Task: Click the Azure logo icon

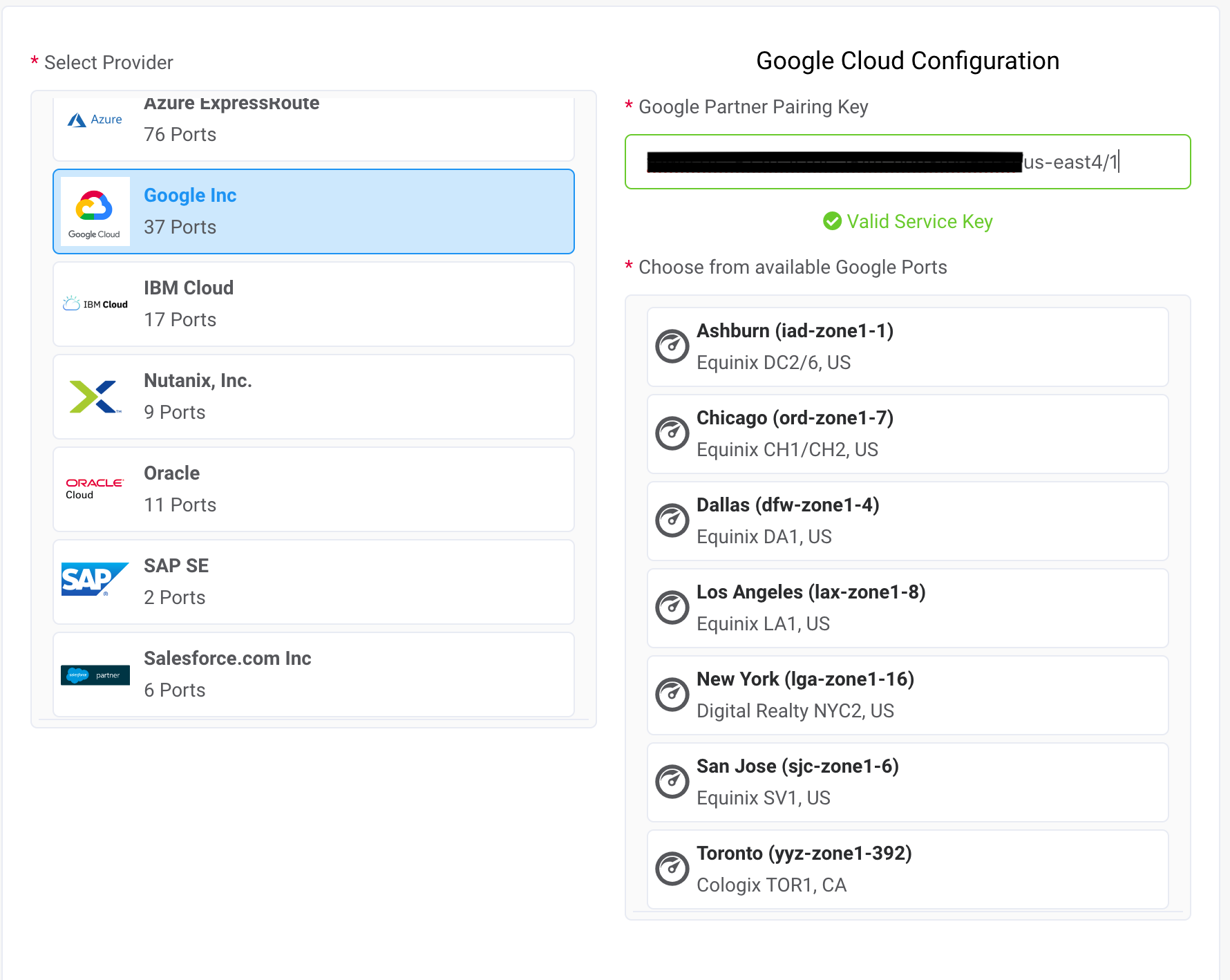Action: click(95, 120)
